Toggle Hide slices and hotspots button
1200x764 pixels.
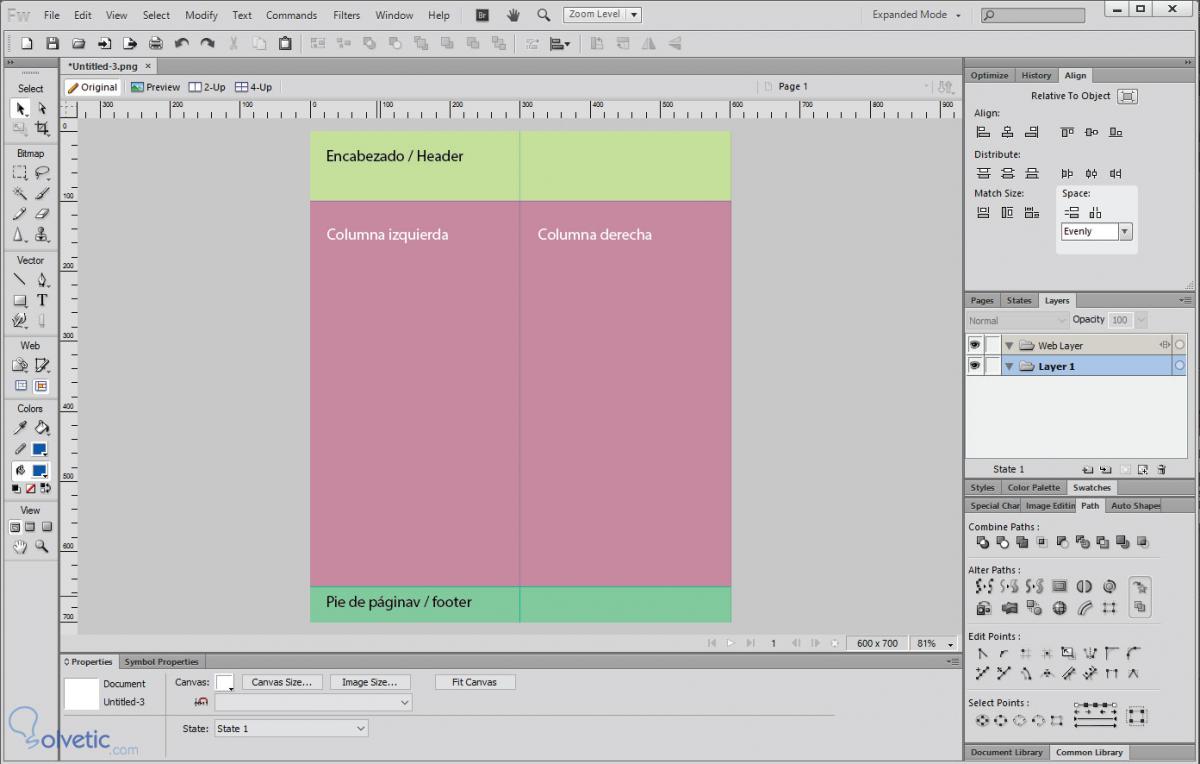pyautogui.click(x=20, y=386)
